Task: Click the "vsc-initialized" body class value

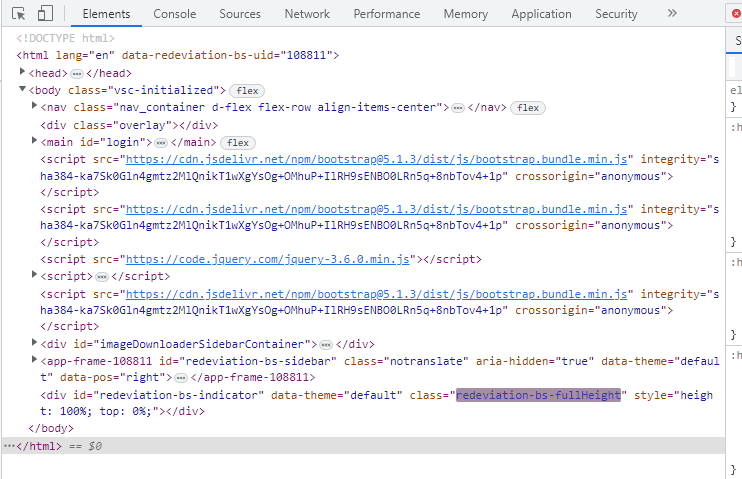Action: coord(164,90)
